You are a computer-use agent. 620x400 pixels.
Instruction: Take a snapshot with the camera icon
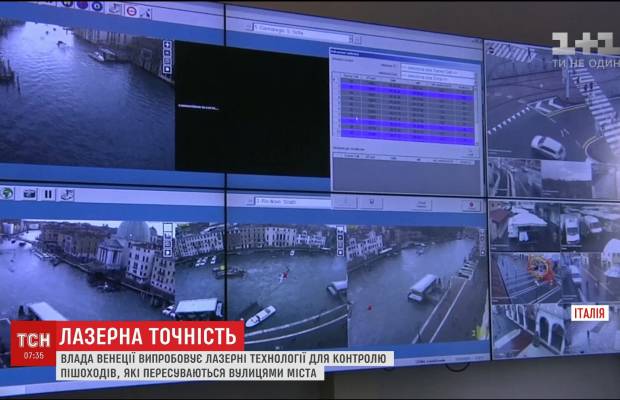[30, 194]
